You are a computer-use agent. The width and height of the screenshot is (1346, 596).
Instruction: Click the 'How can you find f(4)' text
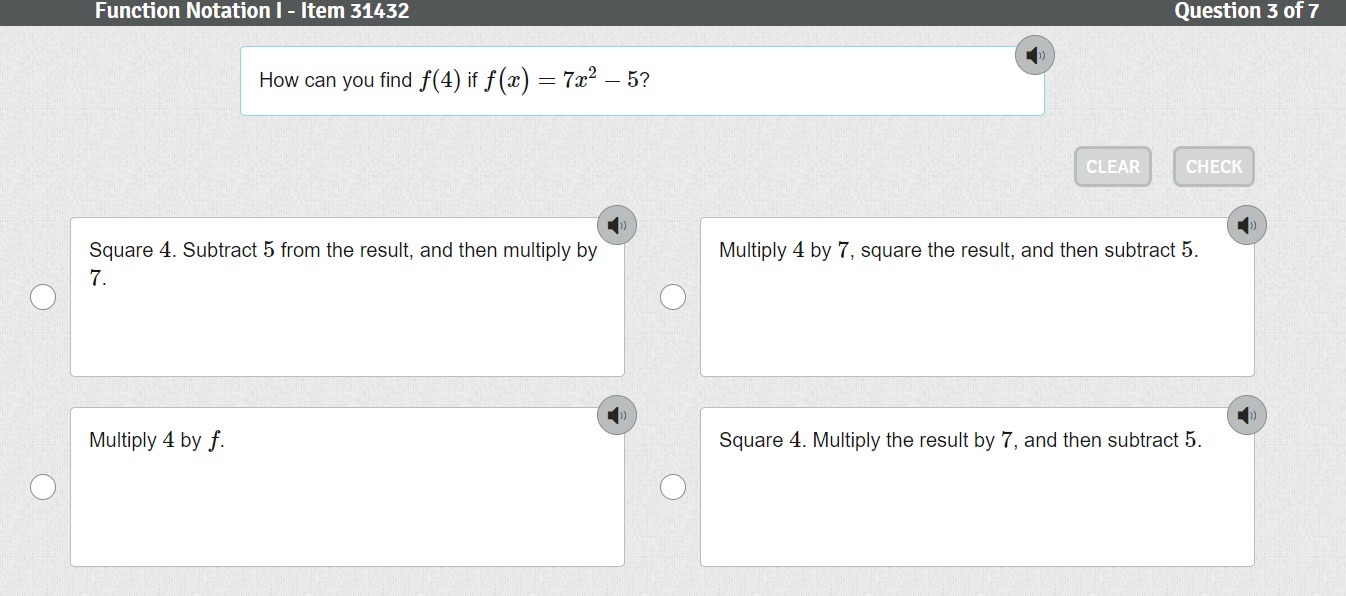[x=335, y=80]
